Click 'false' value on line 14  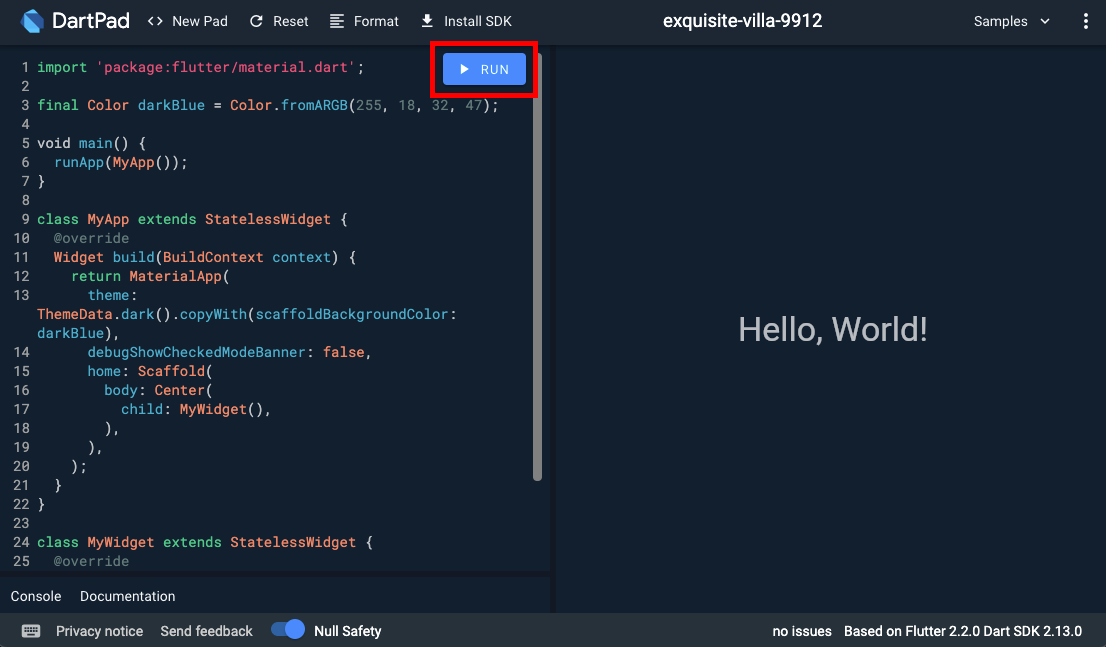344,352
